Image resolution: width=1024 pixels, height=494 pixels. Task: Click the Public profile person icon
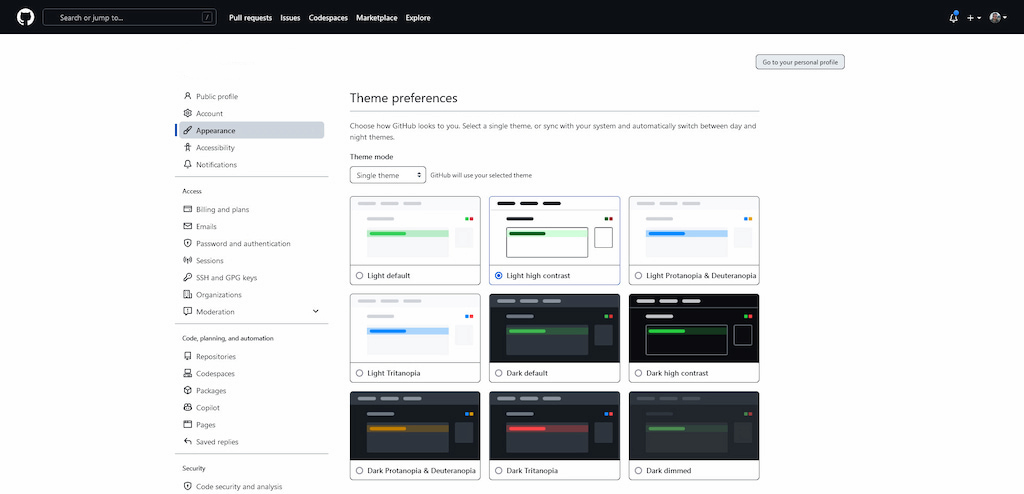pos(187,96)
